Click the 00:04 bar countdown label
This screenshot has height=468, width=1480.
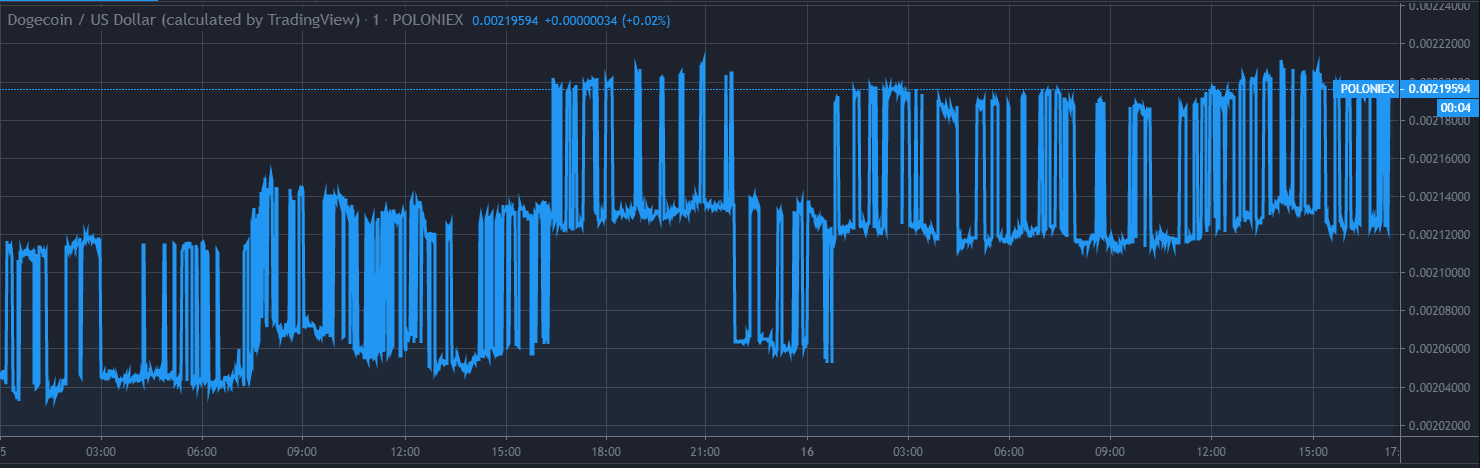(1457, 107)
